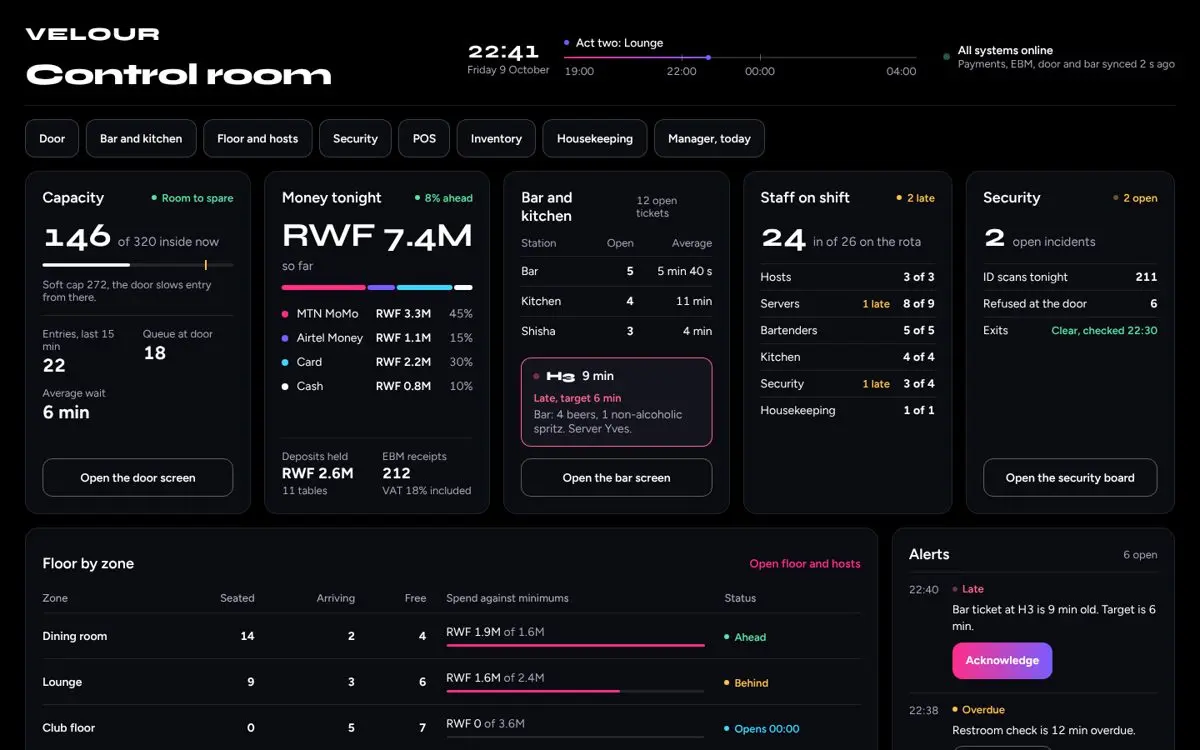1200x750 pixels.
Task: Click the 22:41 clock display
Action: pyautogui.click(x=503, y=51)
